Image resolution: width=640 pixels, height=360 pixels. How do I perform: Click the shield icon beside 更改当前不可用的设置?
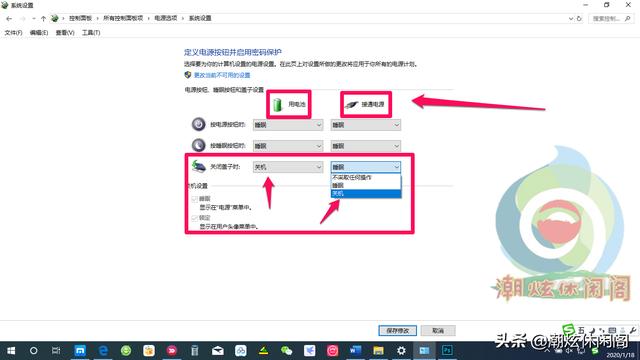pyautogui.click(x=188, y=75)
